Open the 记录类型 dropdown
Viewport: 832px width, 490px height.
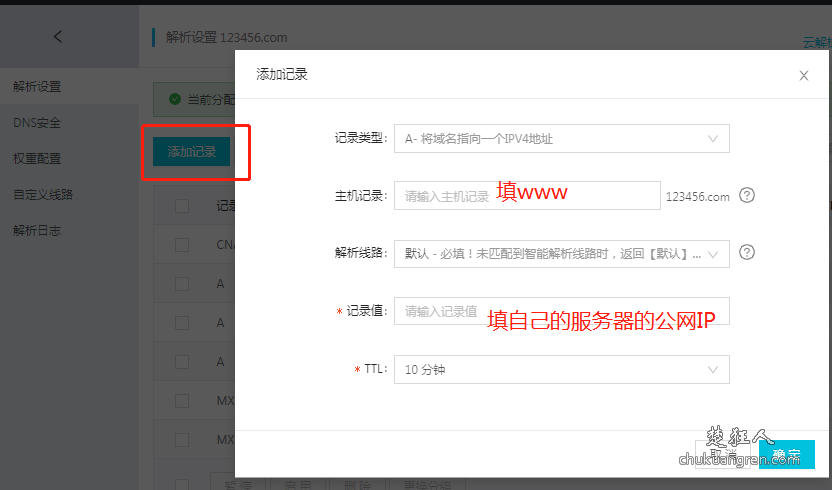(561, 139)
